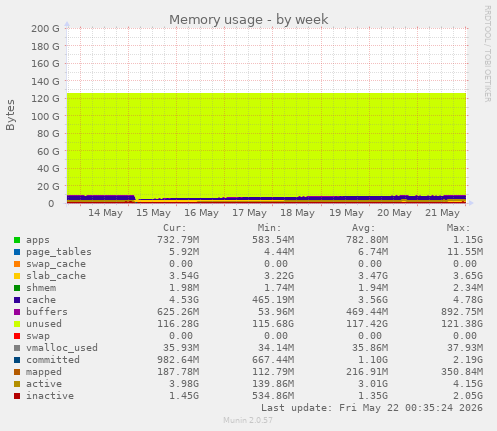Click the vmalloc_used avg value 35.86M
497x431 pixels.
(x=370, y=348)
